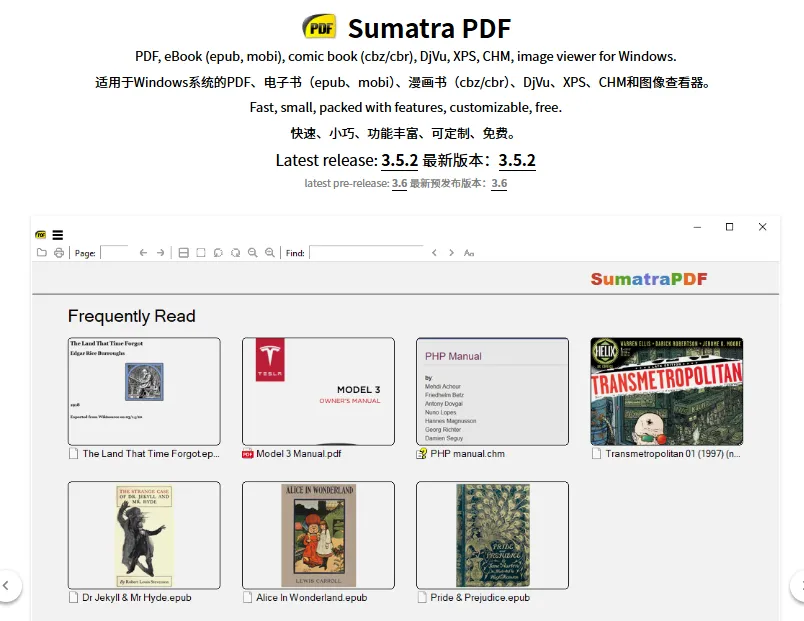Click 'Model 3 Manual.pdf' filename
Screen dimensions: 804x621
[298, 454]
